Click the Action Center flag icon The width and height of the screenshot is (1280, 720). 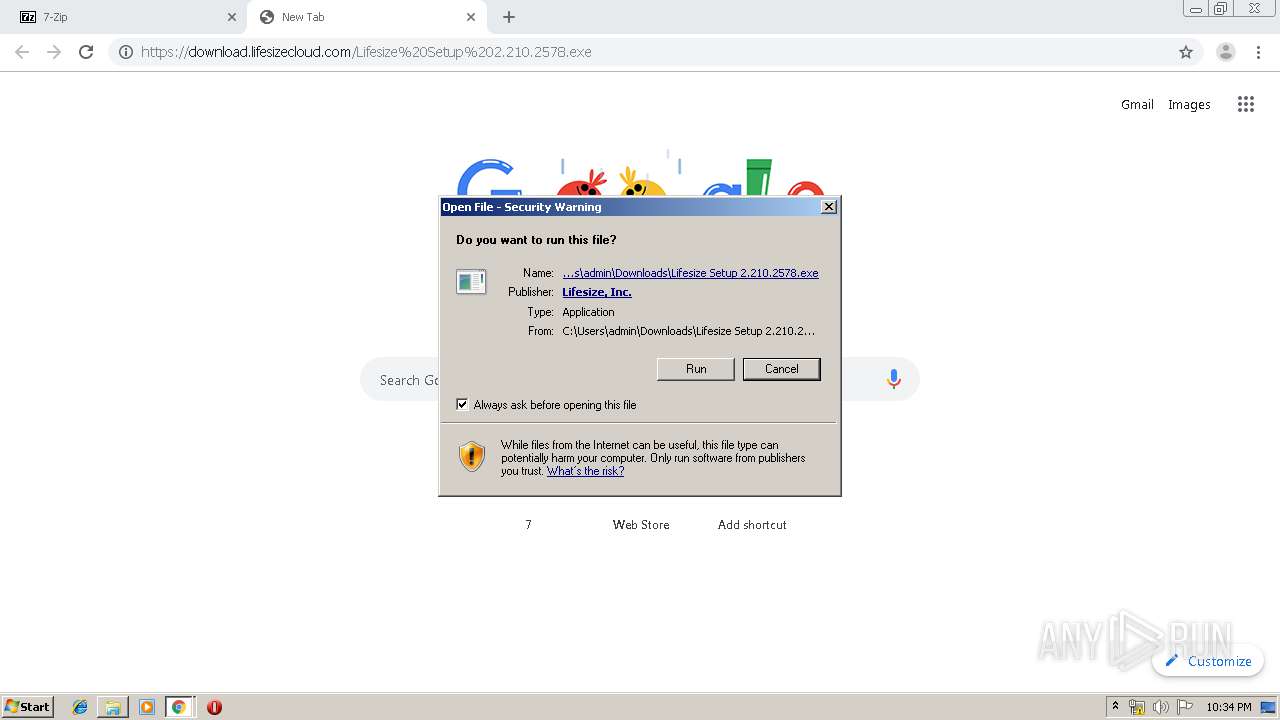[1185, 707]
